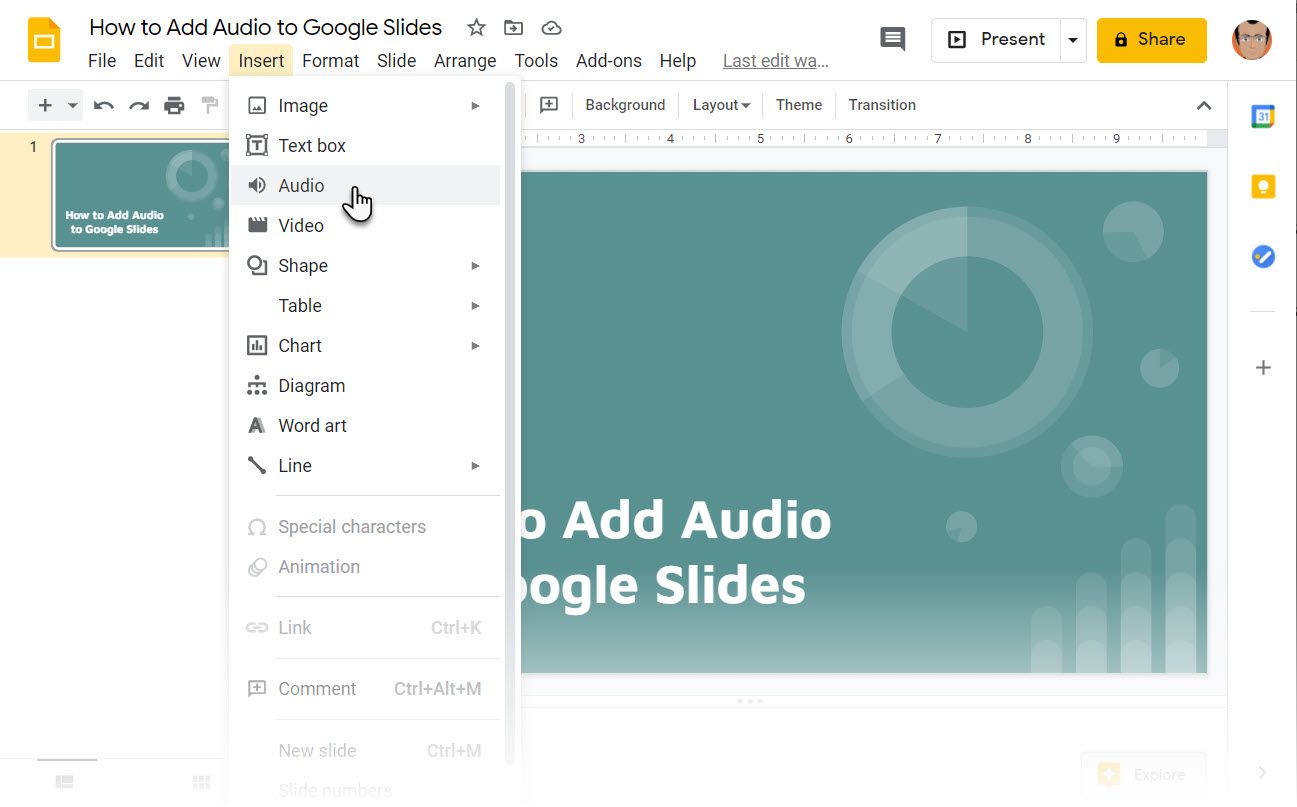Open Google Calendar in the side panel

[1263, 115]
